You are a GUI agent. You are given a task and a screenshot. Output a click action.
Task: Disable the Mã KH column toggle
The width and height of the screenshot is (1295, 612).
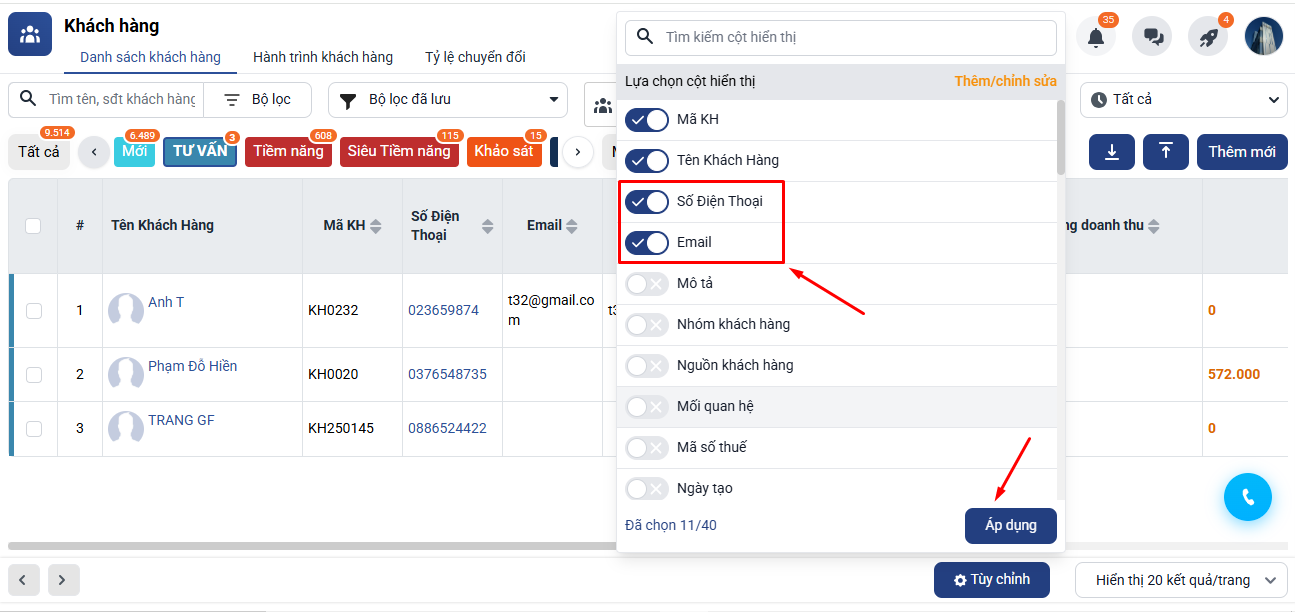pyautogui.click(x=646, y=120)
